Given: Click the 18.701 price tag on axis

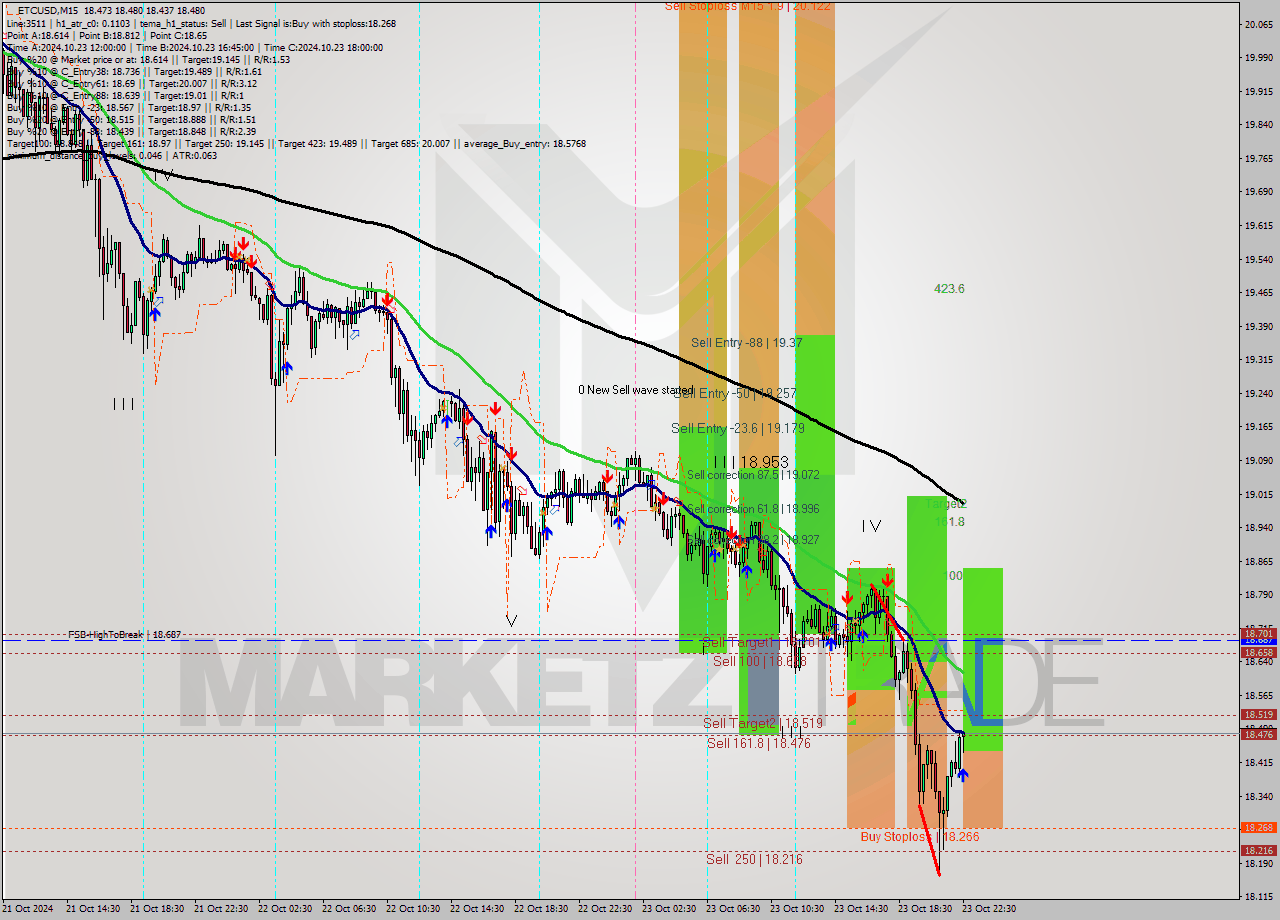Looking at the screenshot, I should tap(1258, 633).
